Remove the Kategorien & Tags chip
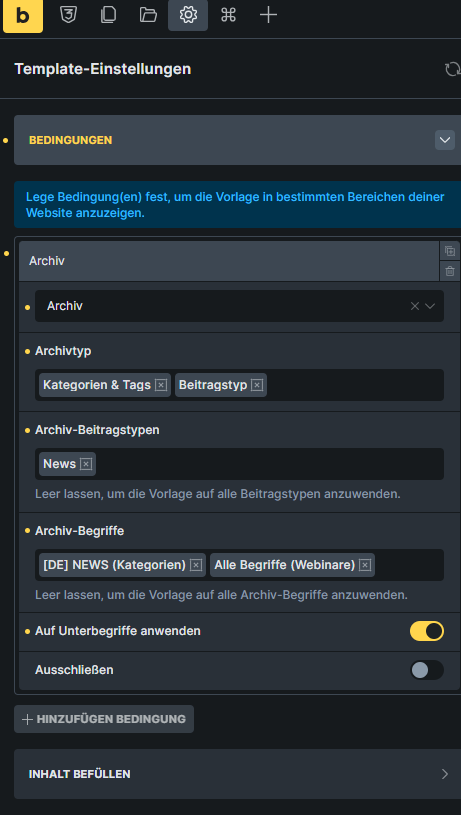The width and height of the screenshot is (461, 815). pos(161,385)
